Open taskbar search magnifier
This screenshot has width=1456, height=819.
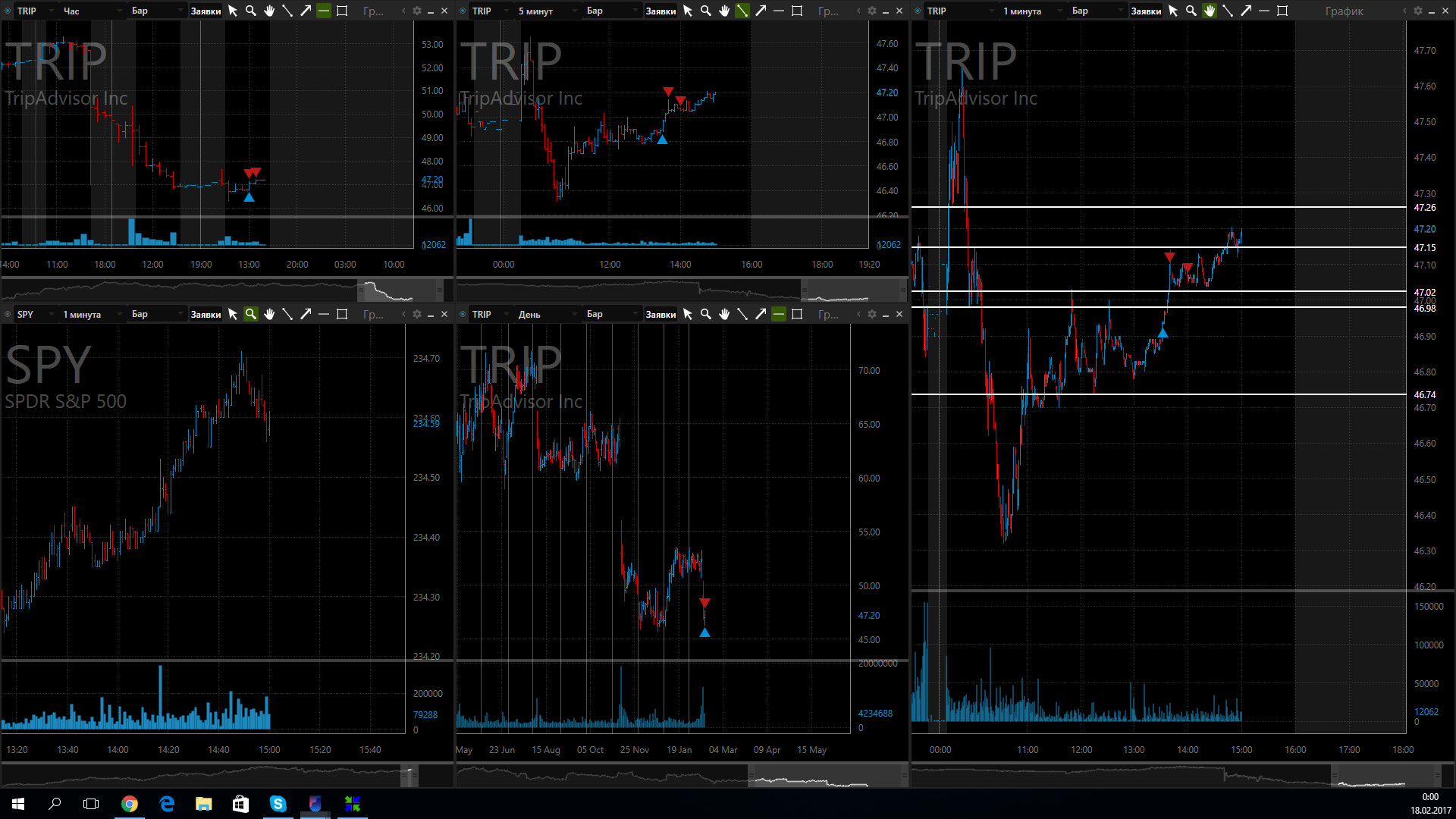pos(55,804)
